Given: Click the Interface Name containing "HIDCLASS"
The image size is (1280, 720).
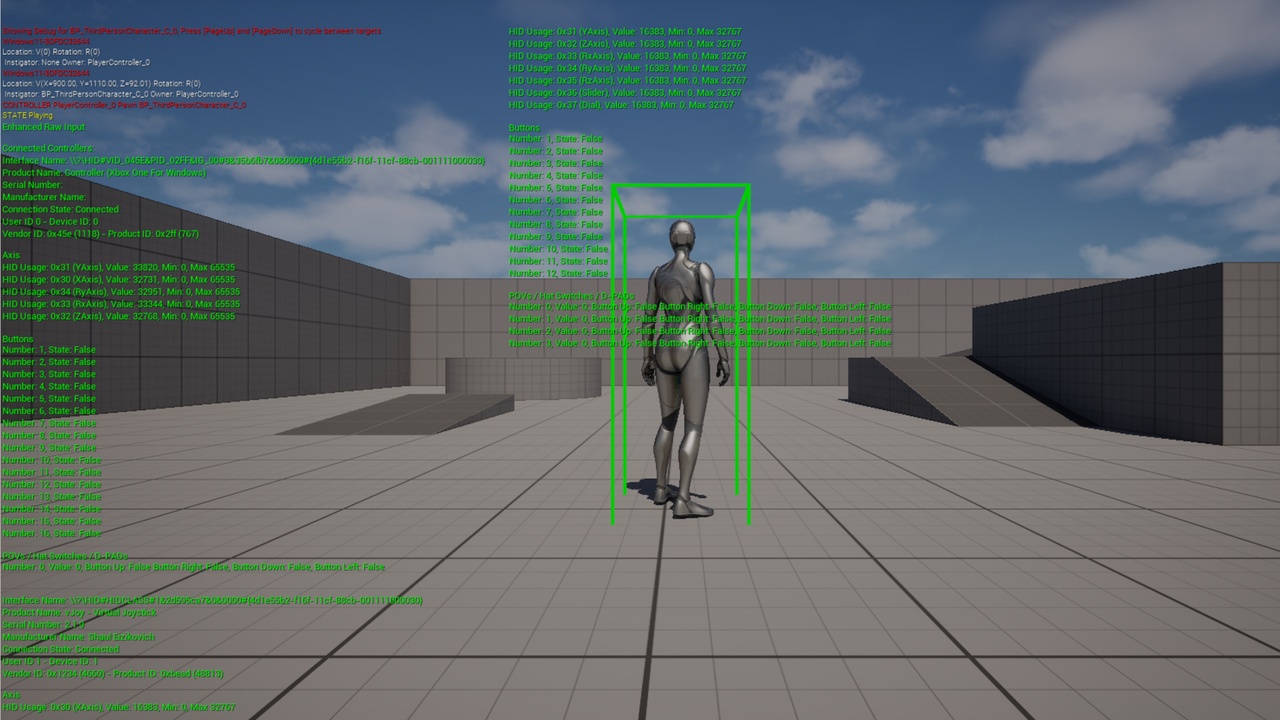Looking at the screenshot, I should (x=213, y=600).
